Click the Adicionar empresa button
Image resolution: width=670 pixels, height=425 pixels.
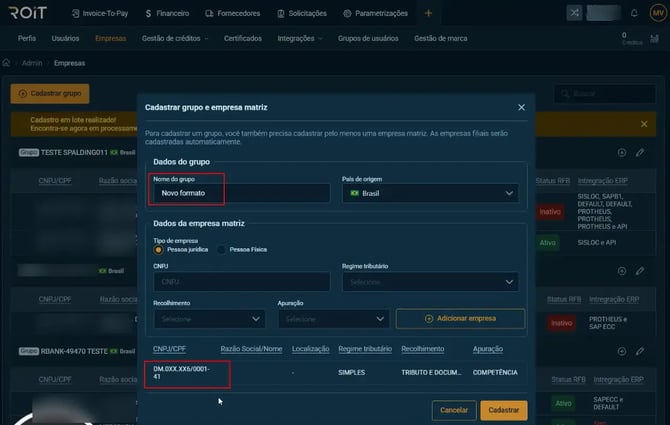(460, 318)
